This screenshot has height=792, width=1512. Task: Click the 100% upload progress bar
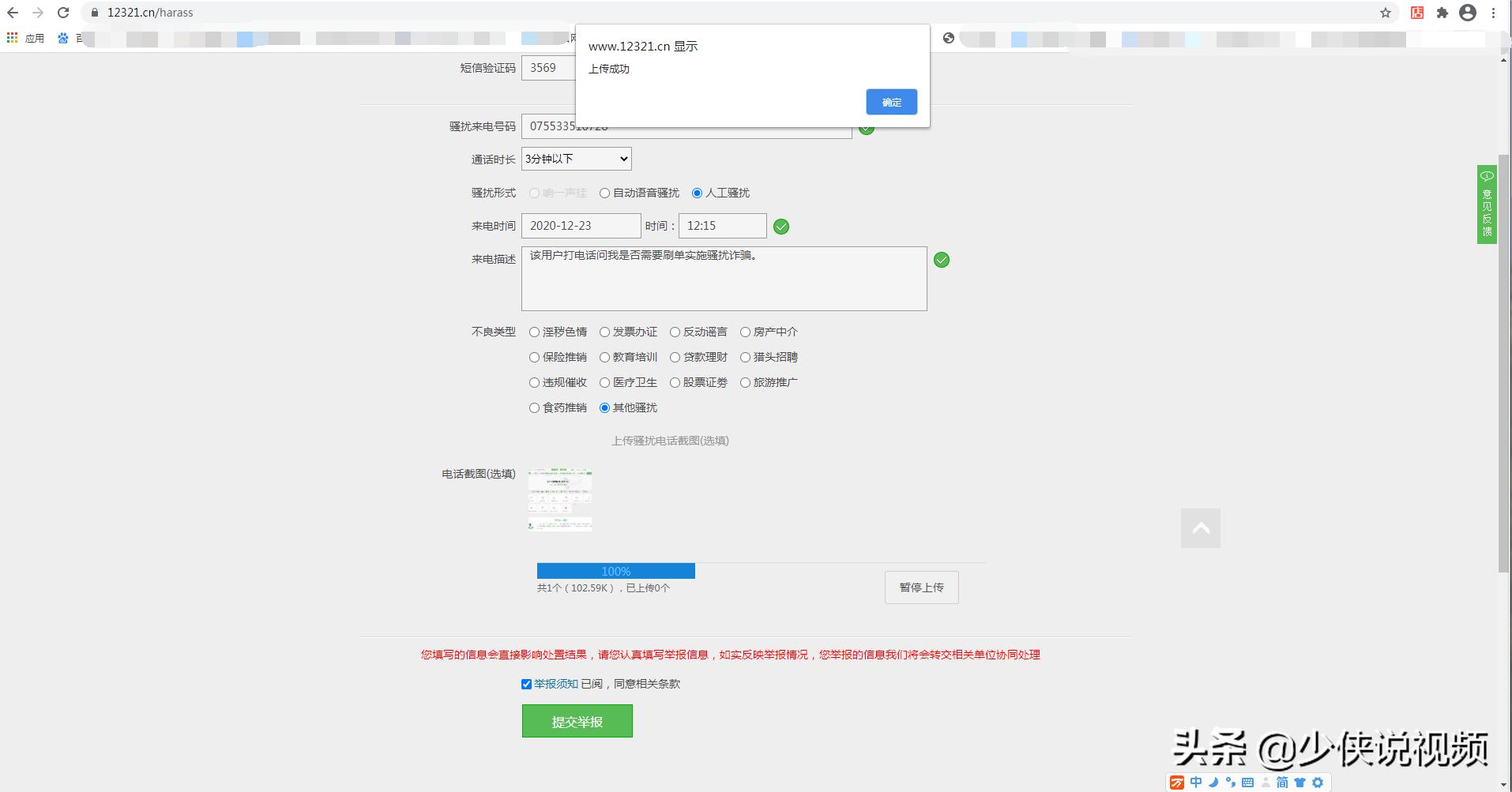(615, 570)
